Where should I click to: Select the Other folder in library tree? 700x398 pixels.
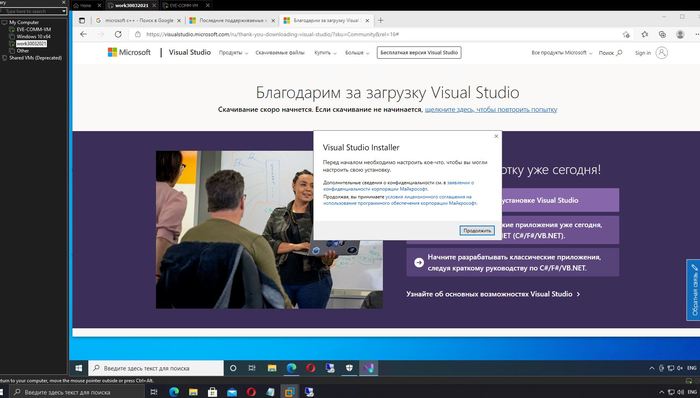(23, 51)
